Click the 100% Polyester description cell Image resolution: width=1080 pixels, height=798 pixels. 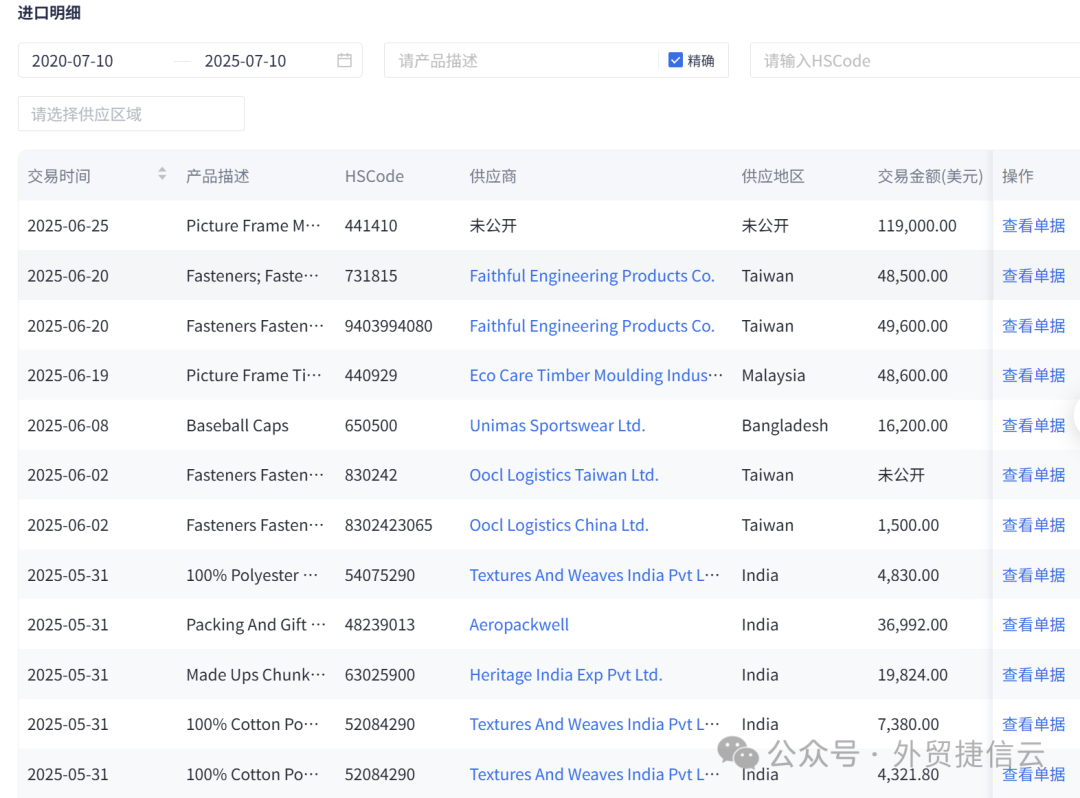point(252,575)
